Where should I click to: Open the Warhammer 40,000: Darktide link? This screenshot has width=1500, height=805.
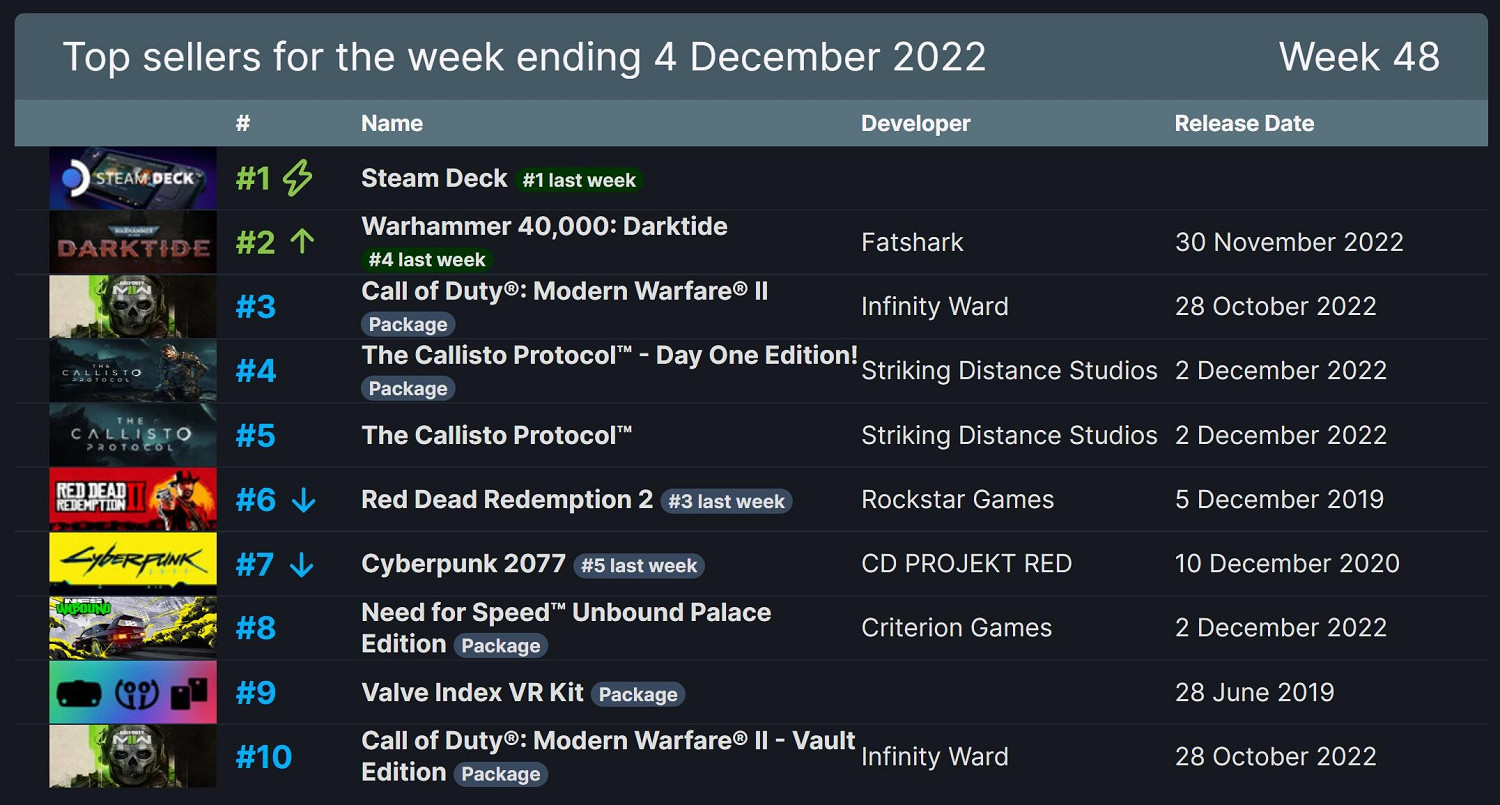tap(543, 226)
